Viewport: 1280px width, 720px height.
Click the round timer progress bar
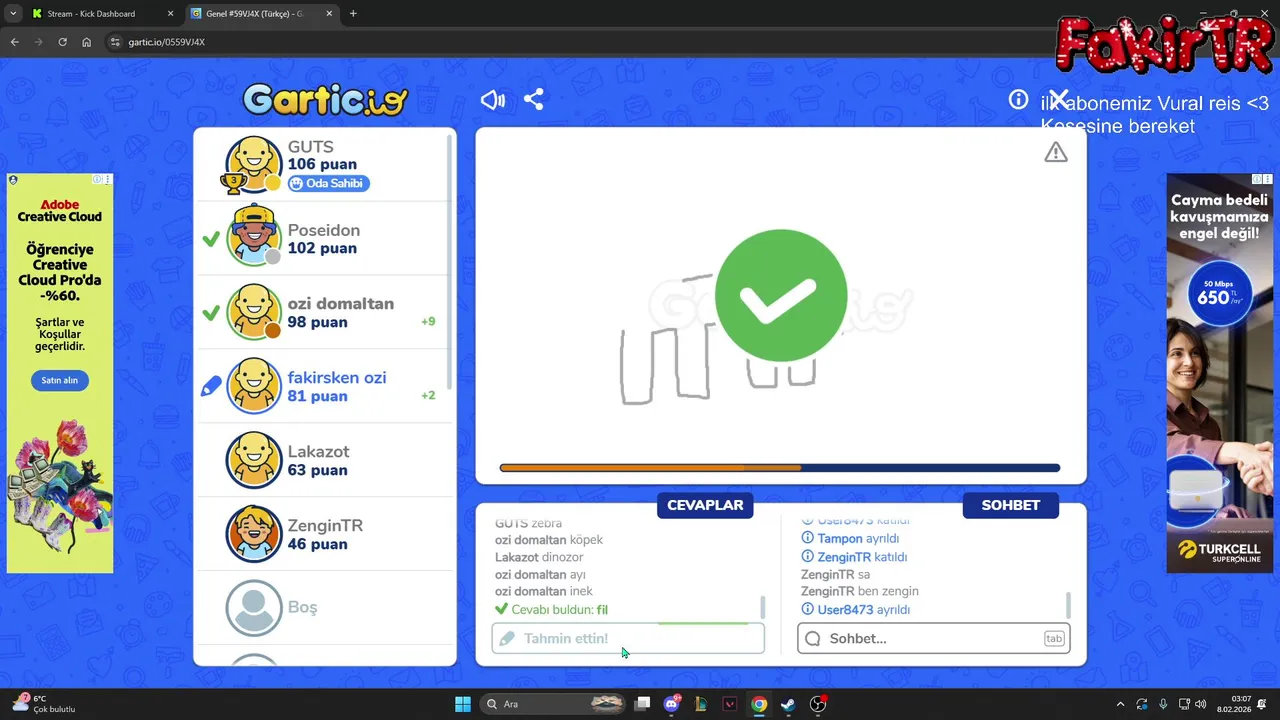click(x=780, y=468)
